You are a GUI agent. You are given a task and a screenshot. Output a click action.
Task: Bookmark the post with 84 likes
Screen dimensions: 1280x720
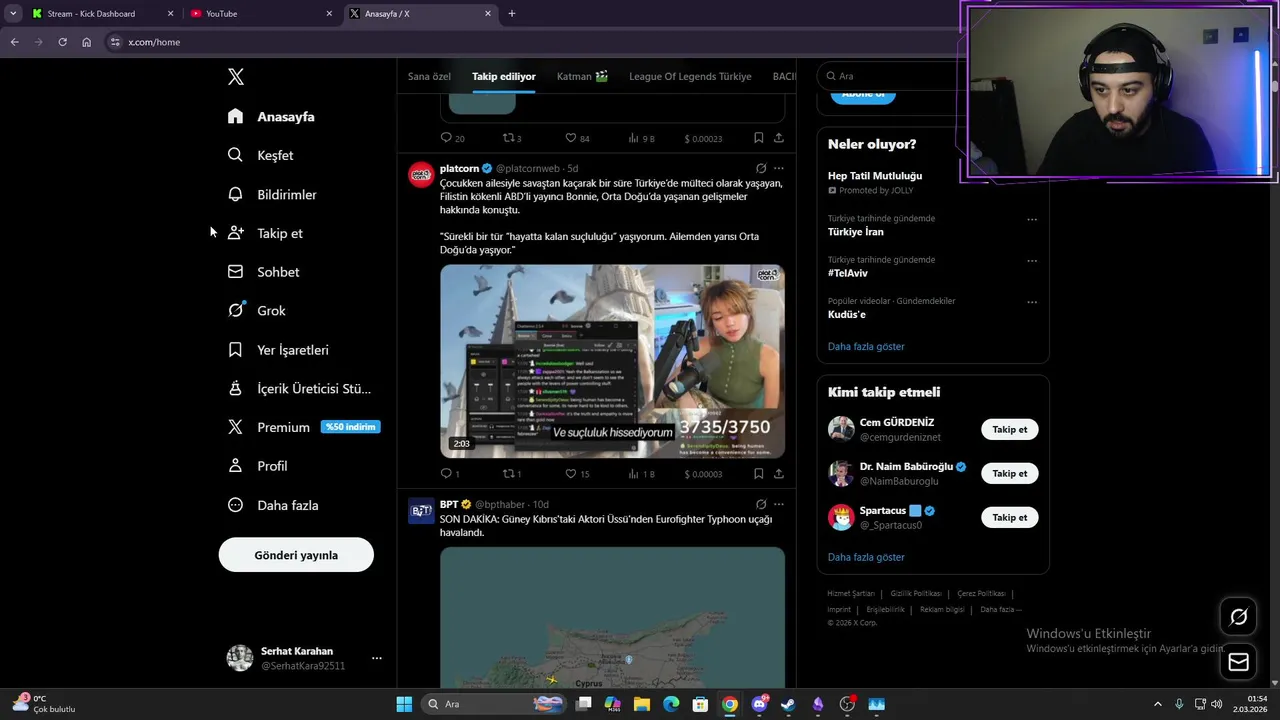(759, 138)
